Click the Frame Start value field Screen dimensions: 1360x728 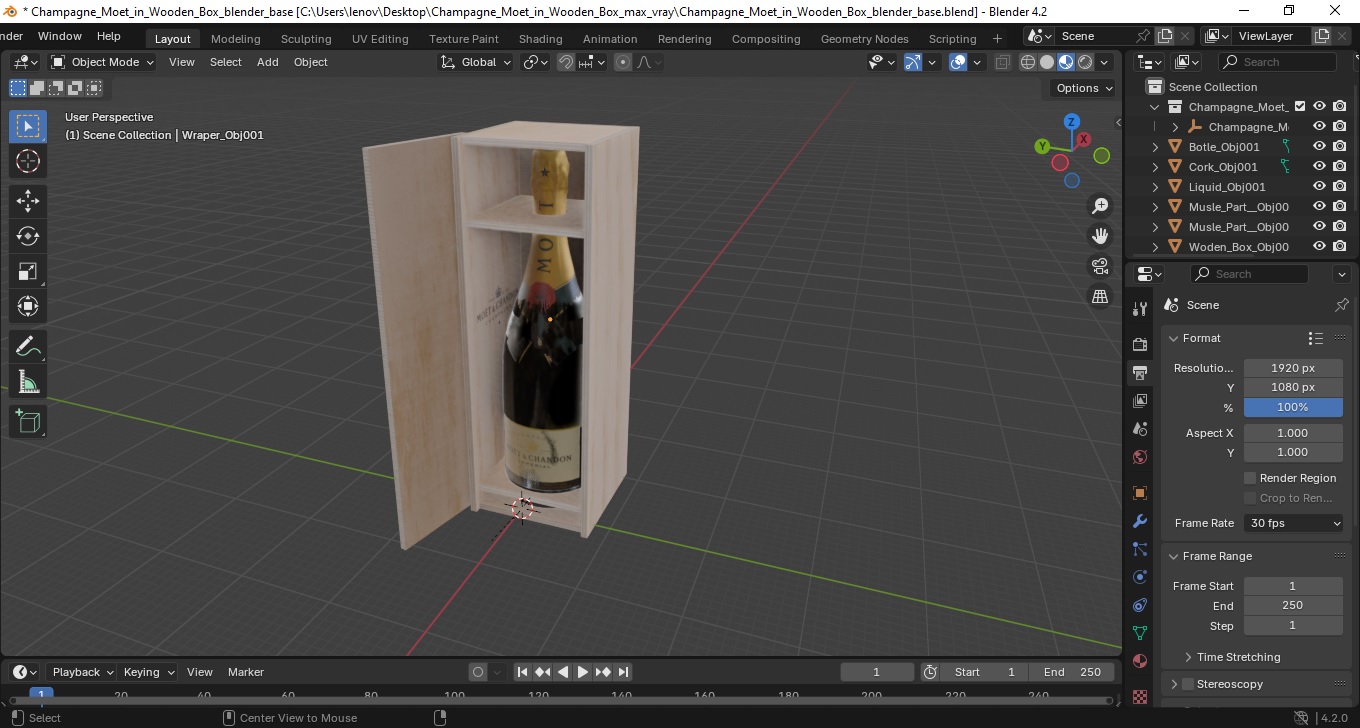tap(1293, 586)
